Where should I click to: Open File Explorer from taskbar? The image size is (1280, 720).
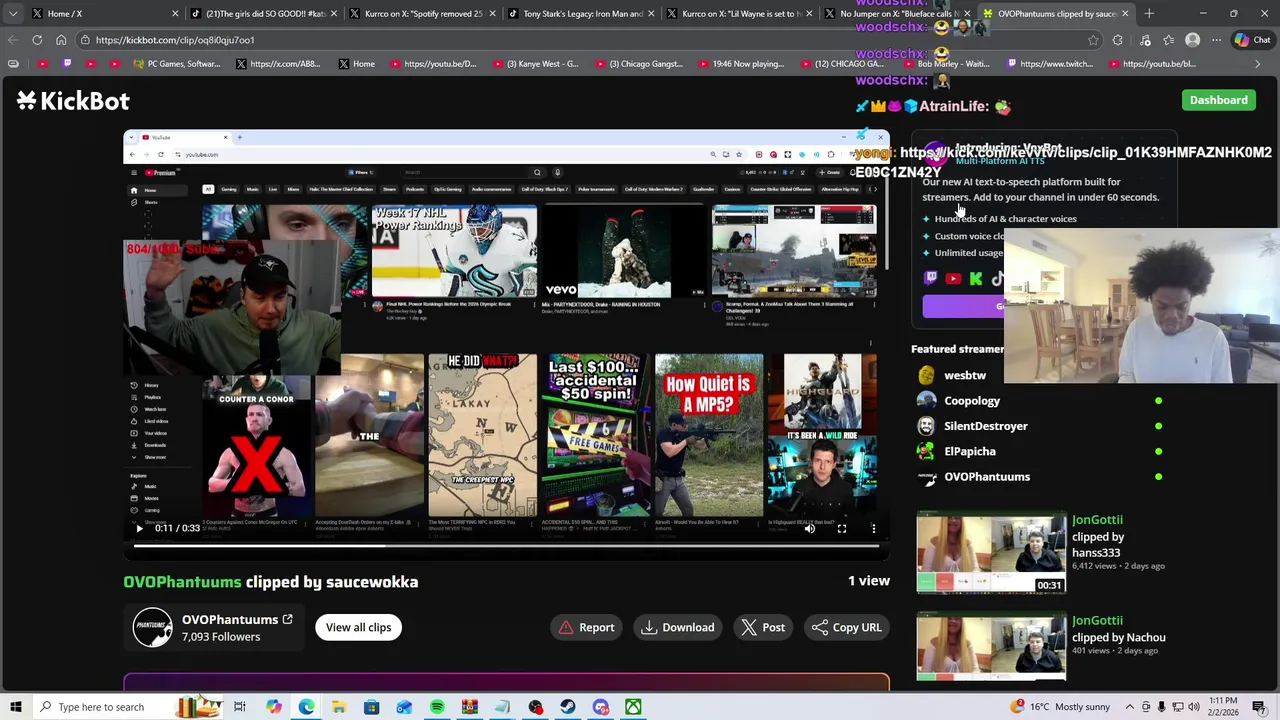pos(339,707)
